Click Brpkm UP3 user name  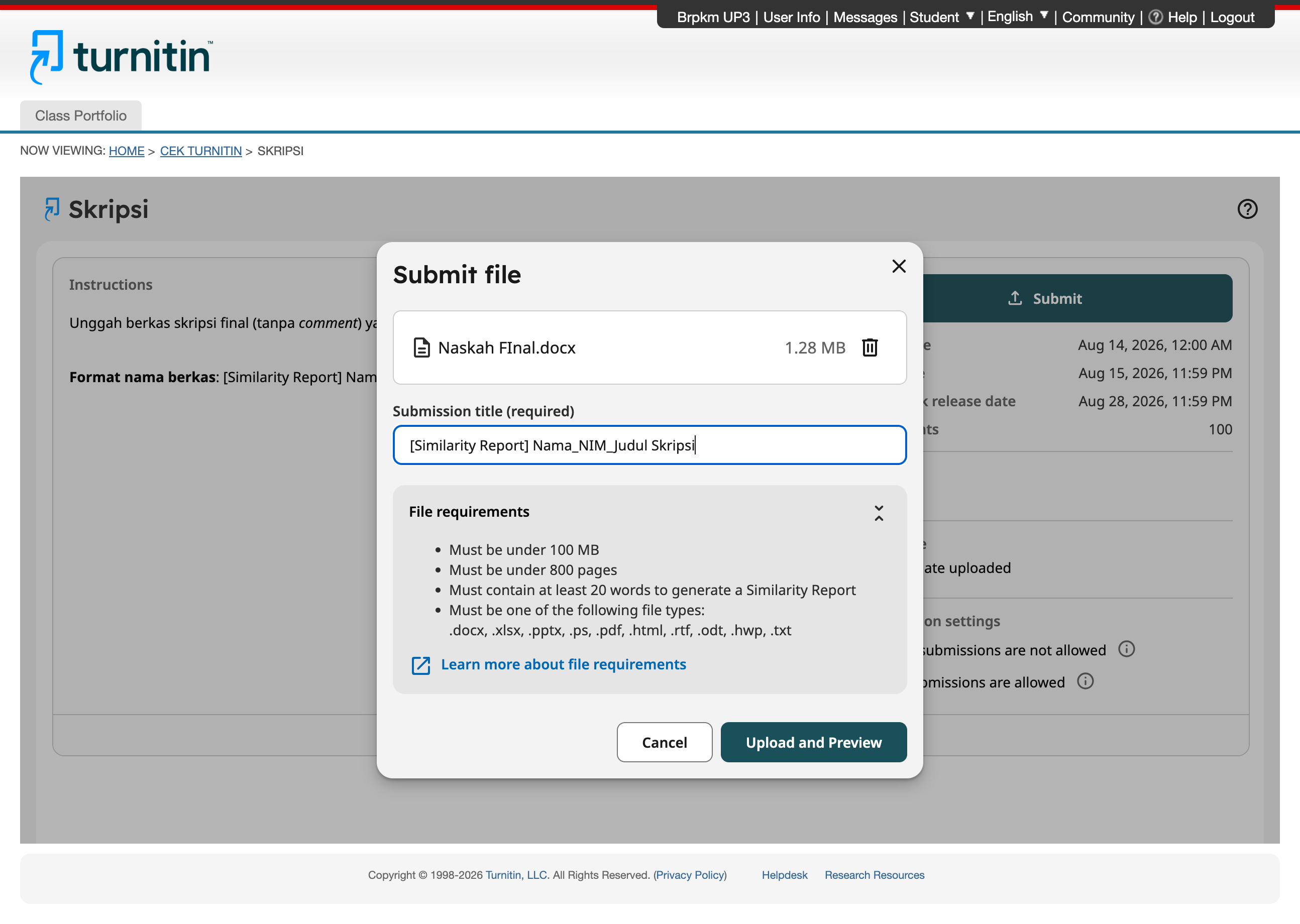[x=713, y=17]
